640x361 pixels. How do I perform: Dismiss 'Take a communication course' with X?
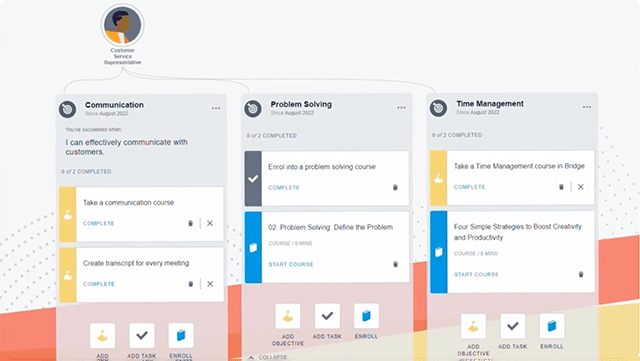tap(210, 223)
